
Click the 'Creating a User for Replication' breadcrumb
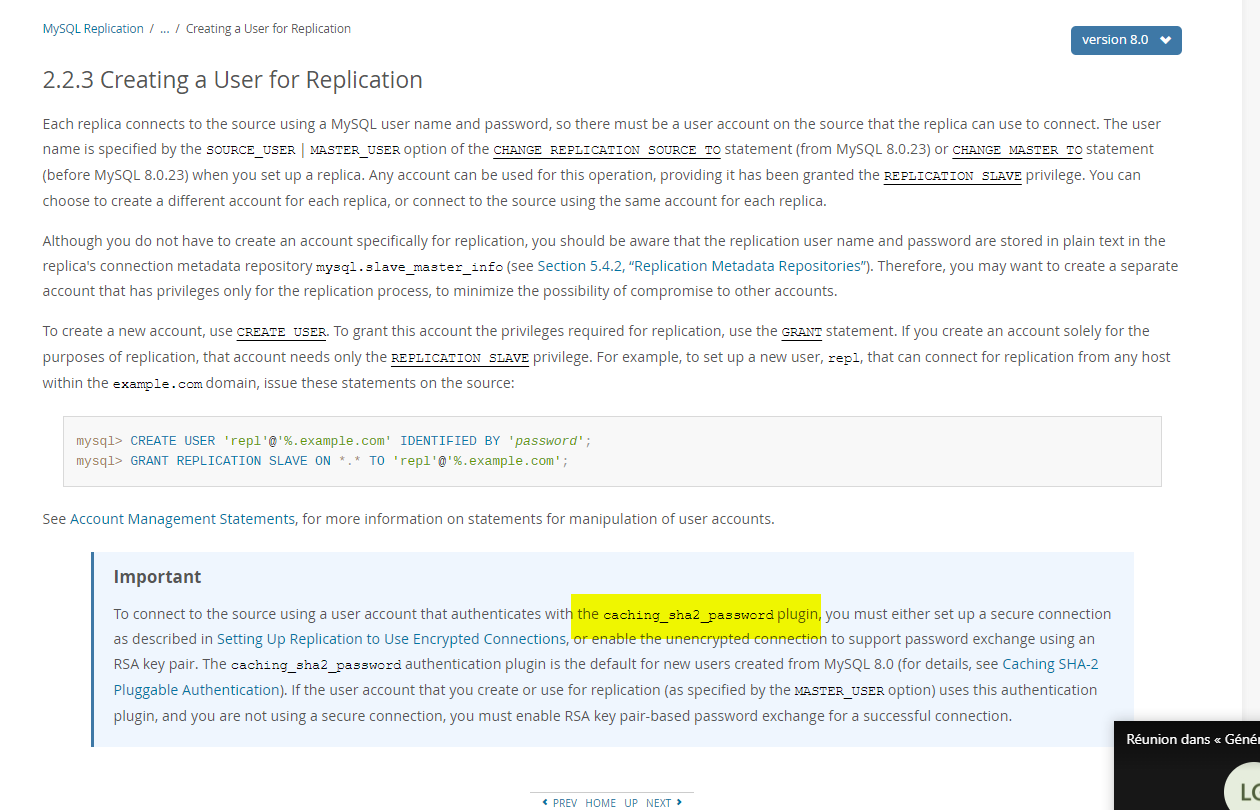point(268,29)
